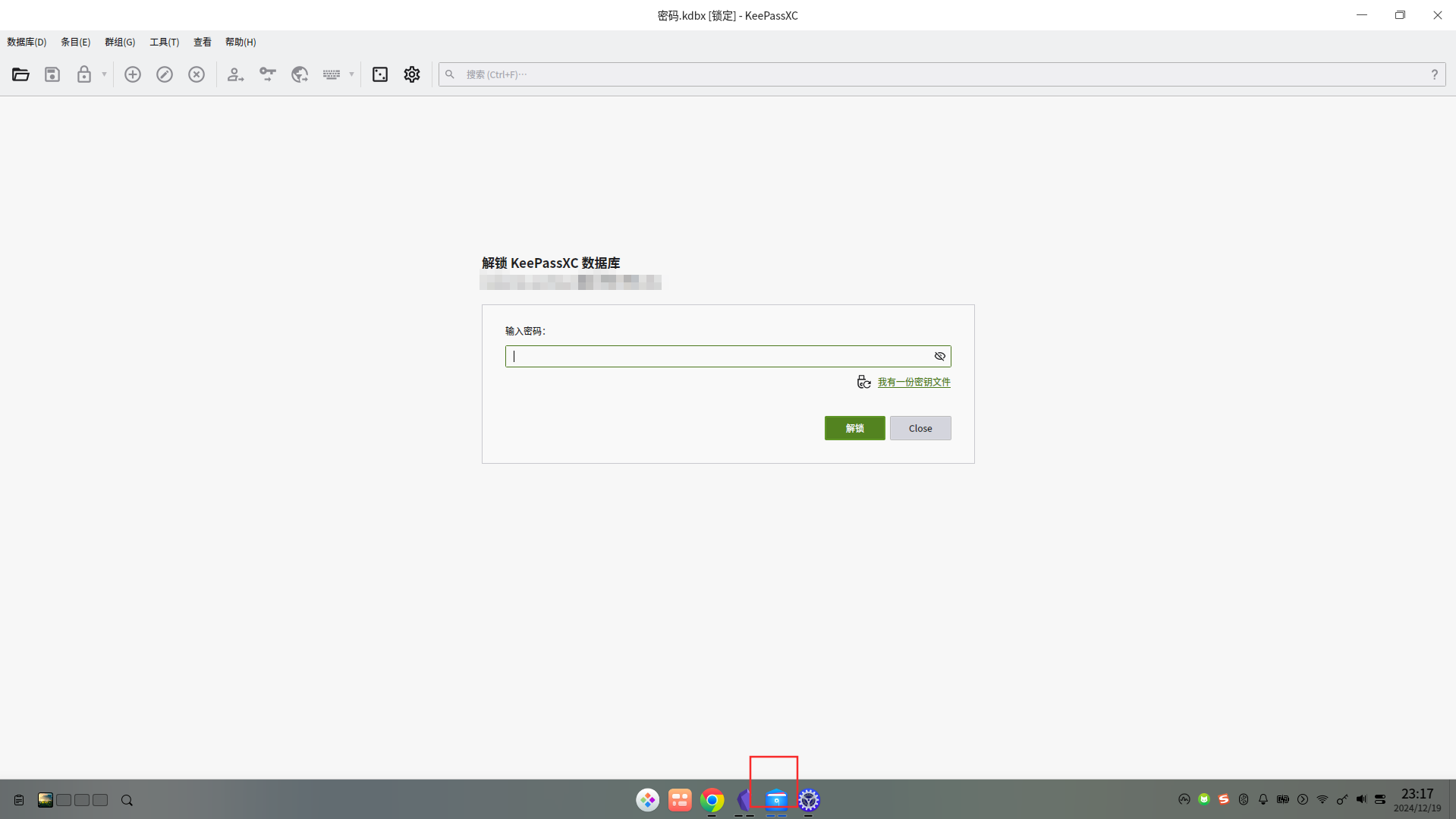Click the copy username icon
The height and width of the screenshot is (819, 1456).
click(236, 74)
